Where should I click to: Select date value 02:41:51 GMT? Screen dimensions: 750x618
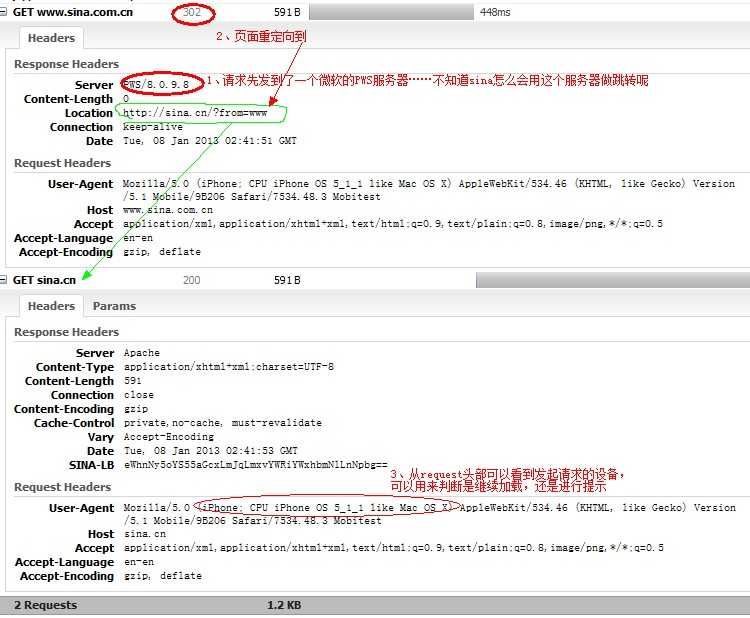210,141
